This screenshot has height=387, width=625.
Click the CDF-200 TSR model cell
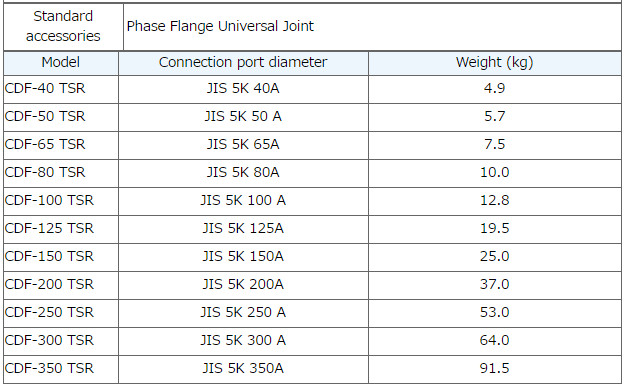coord(61,285)
